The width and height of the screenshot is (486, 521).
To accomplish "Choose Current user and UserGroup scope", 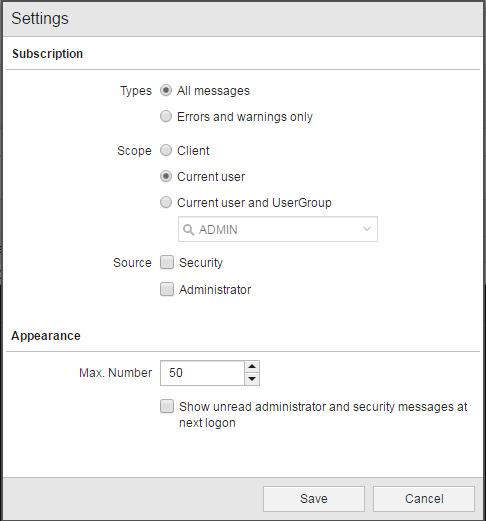I will point(166,202).
